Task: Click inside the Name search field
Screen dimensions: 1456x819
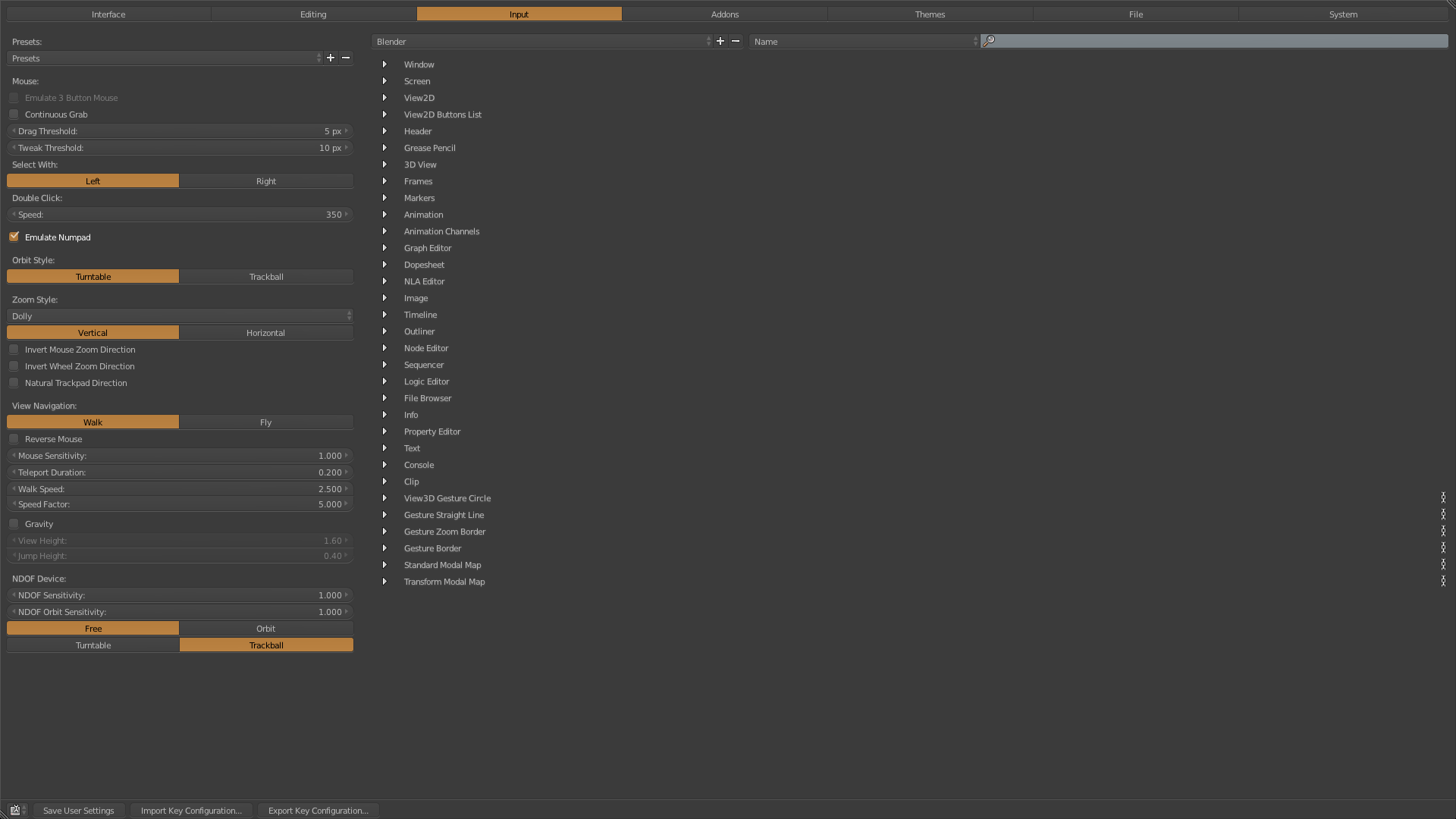Action: [857, 42]
